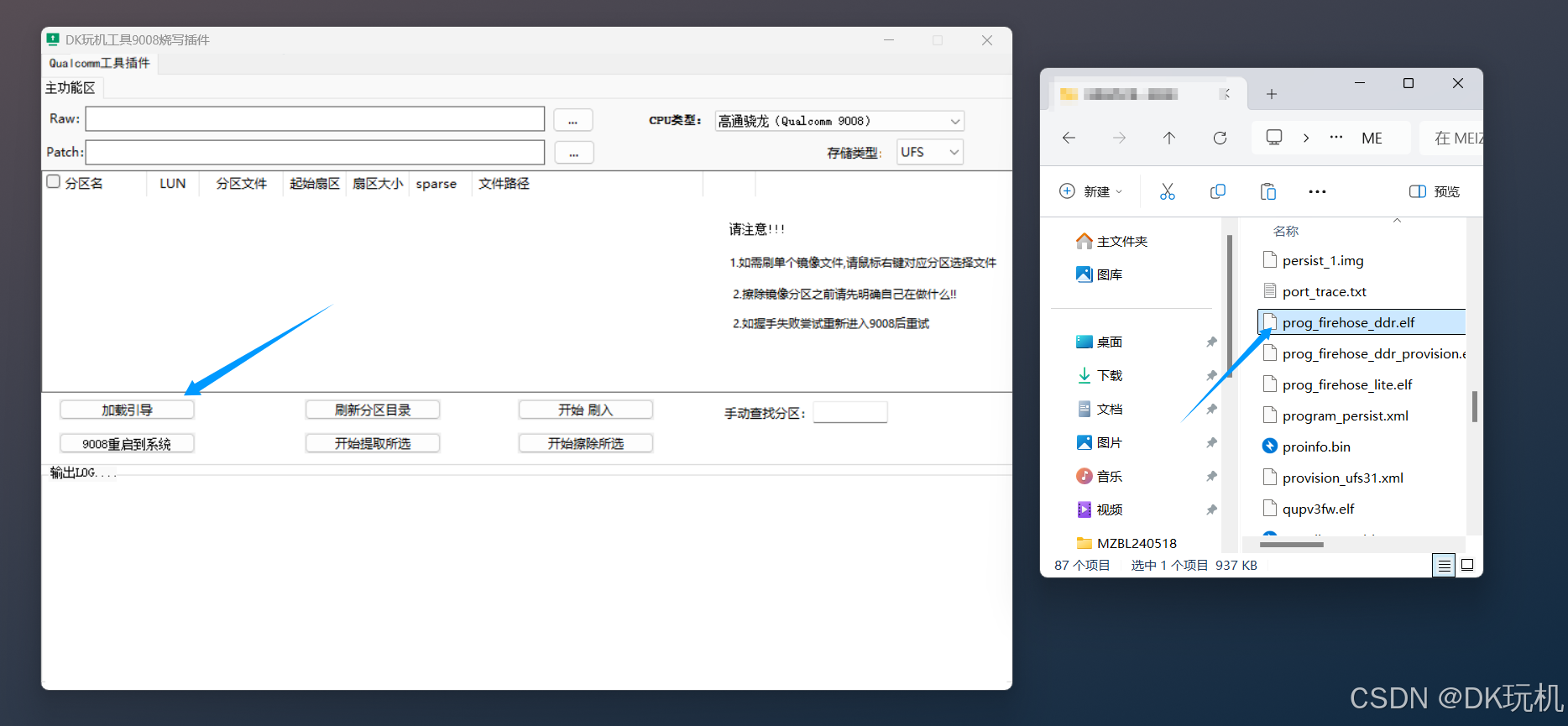Screen dimensions: 1568x726
Task: Open a new Explorer tab with plus icon
Action: coord(1272,94)
